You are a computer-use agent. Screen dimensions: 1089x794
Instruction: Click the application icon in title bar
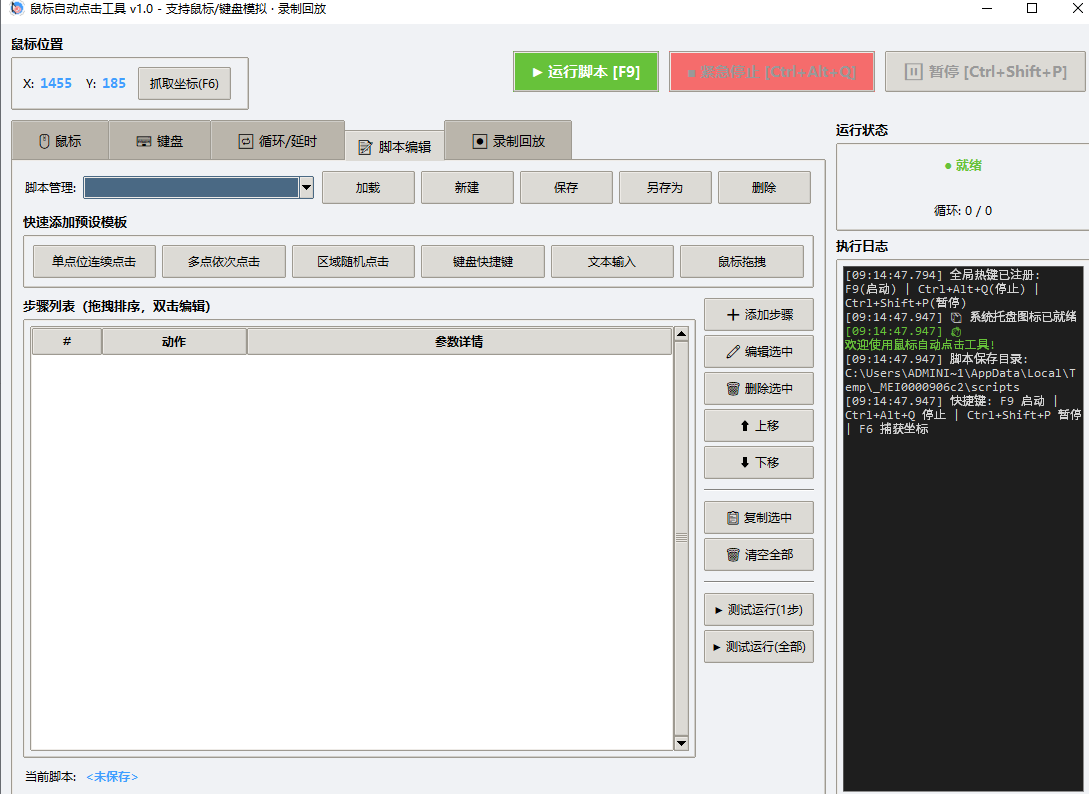click(16, 8)
